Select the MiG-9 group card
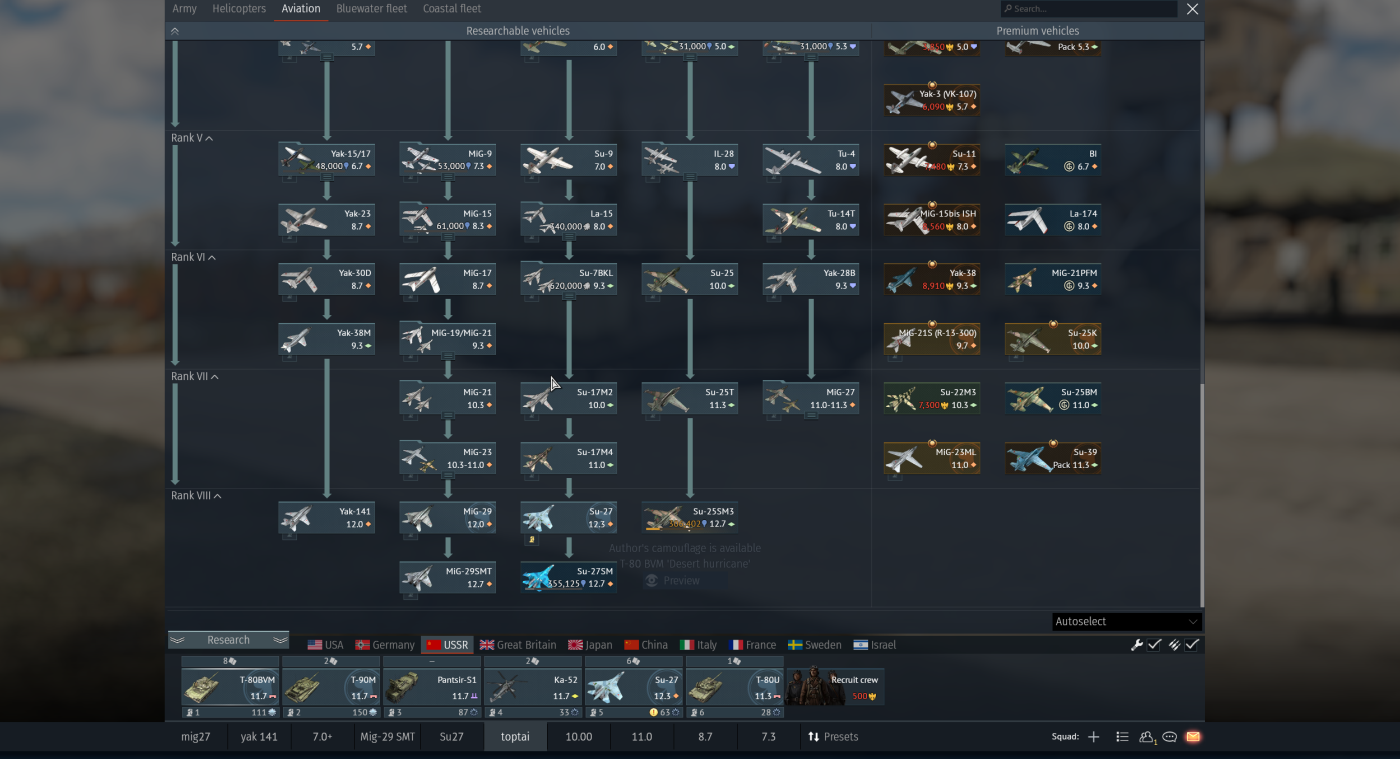The width and height of the screenshot is (1400, 759). coord(448,160)
